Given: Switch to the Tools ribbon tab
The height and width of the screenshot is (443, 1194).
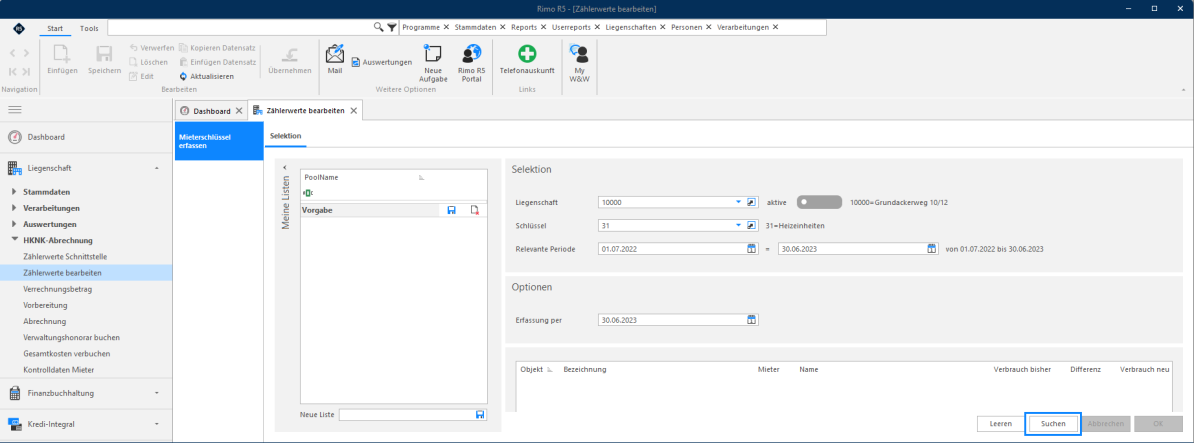Looking at the screenshot, I should [x=89, y=28].
